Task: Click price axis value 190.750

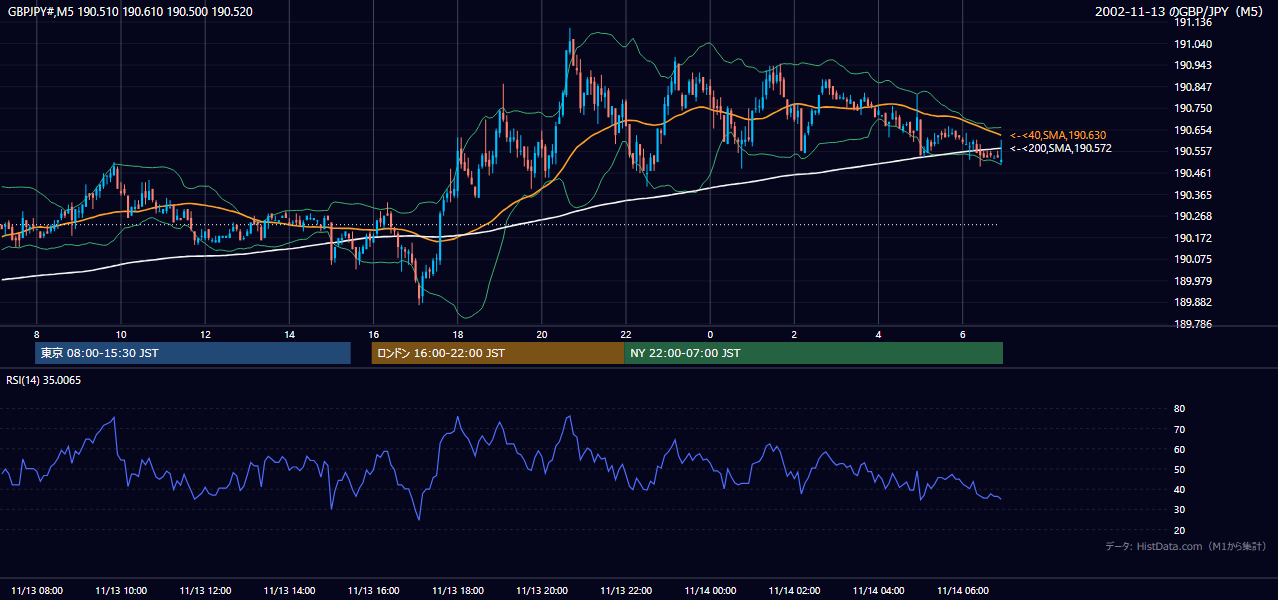Action: click(1193, 108)
